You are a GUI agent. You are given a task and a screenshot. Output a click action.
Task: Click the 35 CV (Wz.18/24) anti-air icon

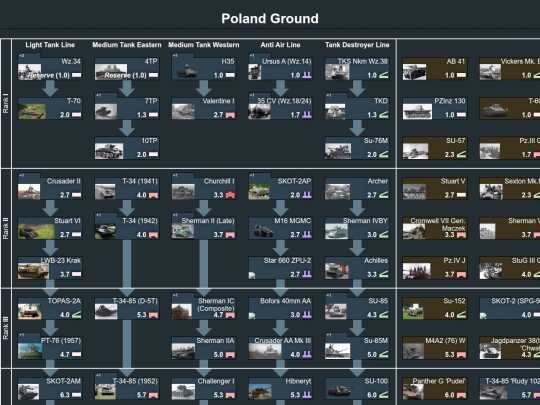307,115
